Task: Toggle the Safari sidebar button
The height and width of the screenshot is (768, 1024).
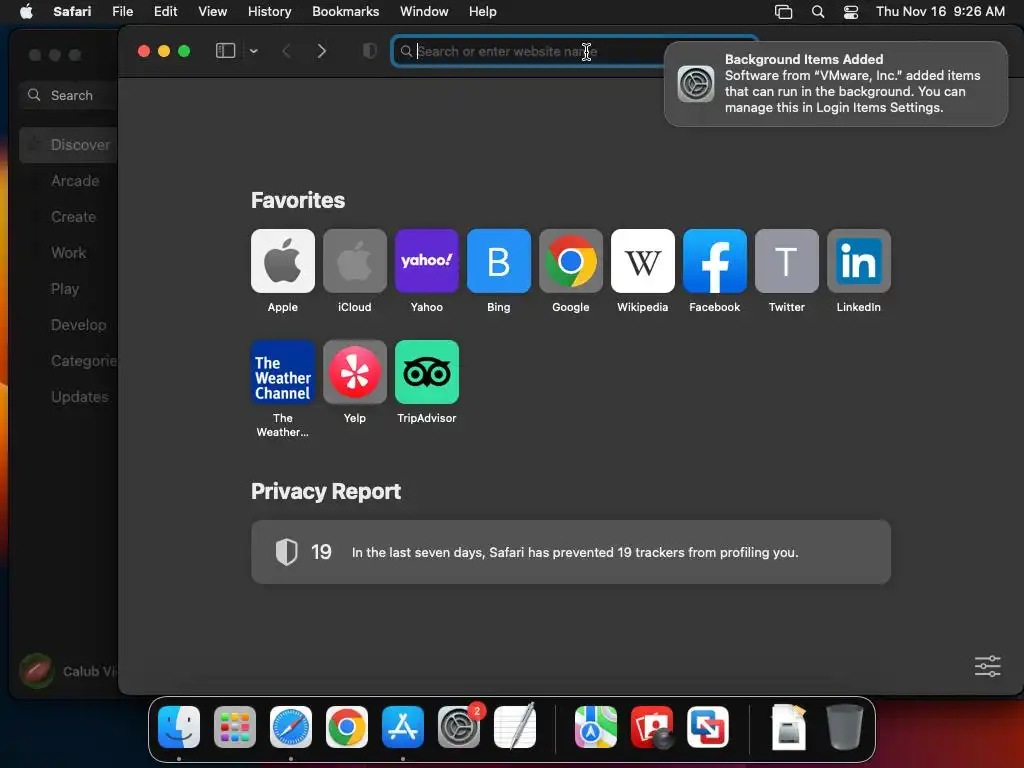Action: [225, 51]
